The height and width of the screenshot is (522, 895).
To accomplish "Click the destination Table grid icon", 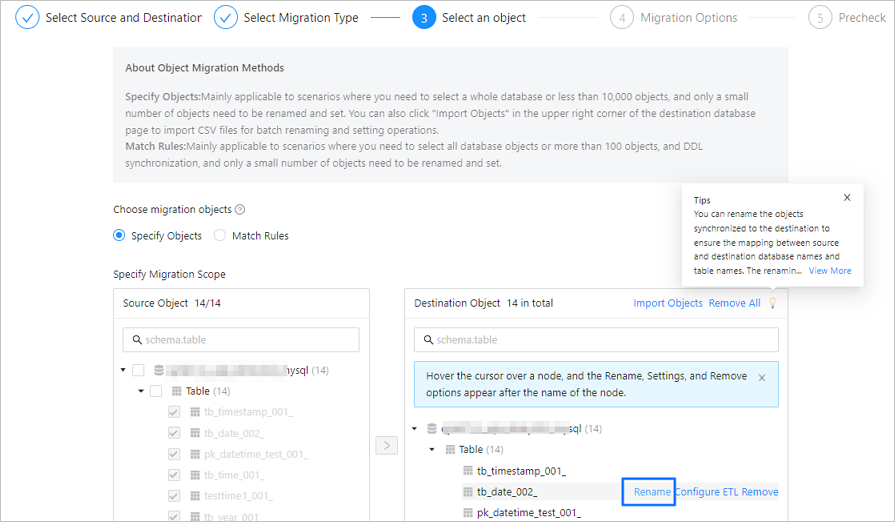I will (x=449, y=450).
